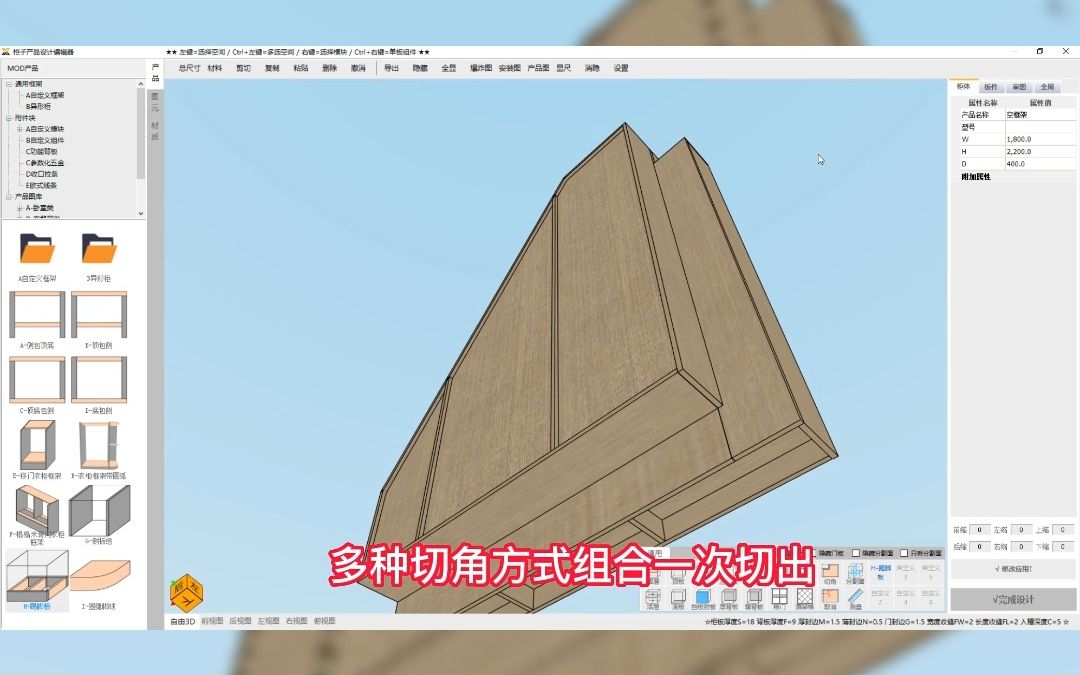Click the 测量 measuring tool icon
This screenshot has width=1080, height=675.
click(x=856, y=598)
